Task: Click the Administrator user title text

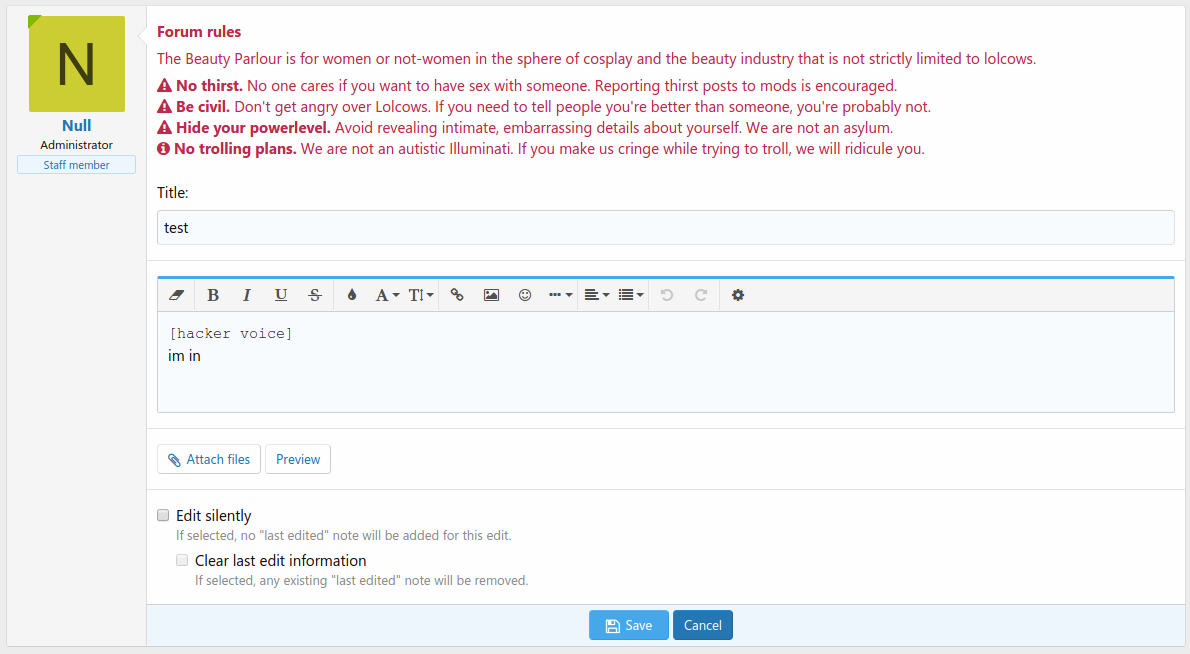Action: (77, 145)
